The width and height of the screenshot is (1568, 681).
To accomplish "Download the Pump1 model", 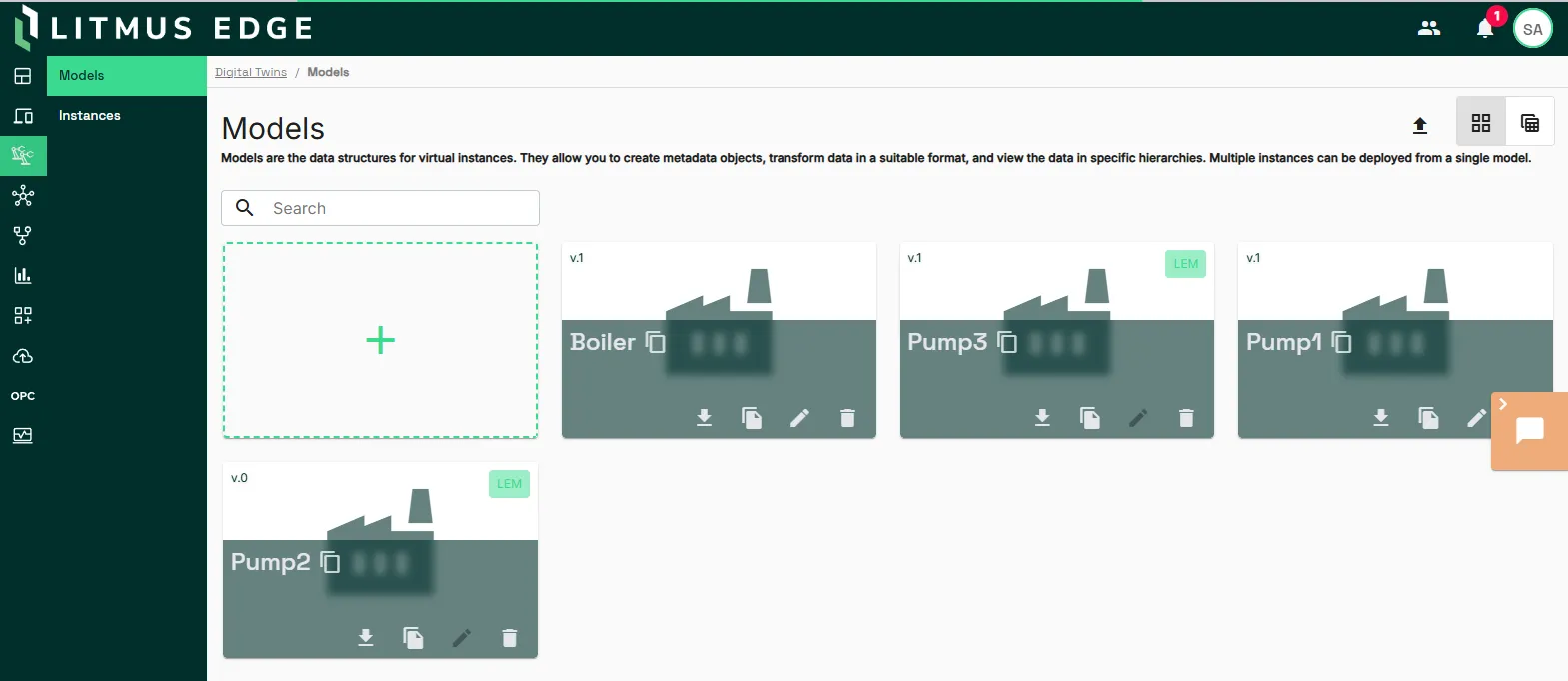I will click(x=1381, y=418).
